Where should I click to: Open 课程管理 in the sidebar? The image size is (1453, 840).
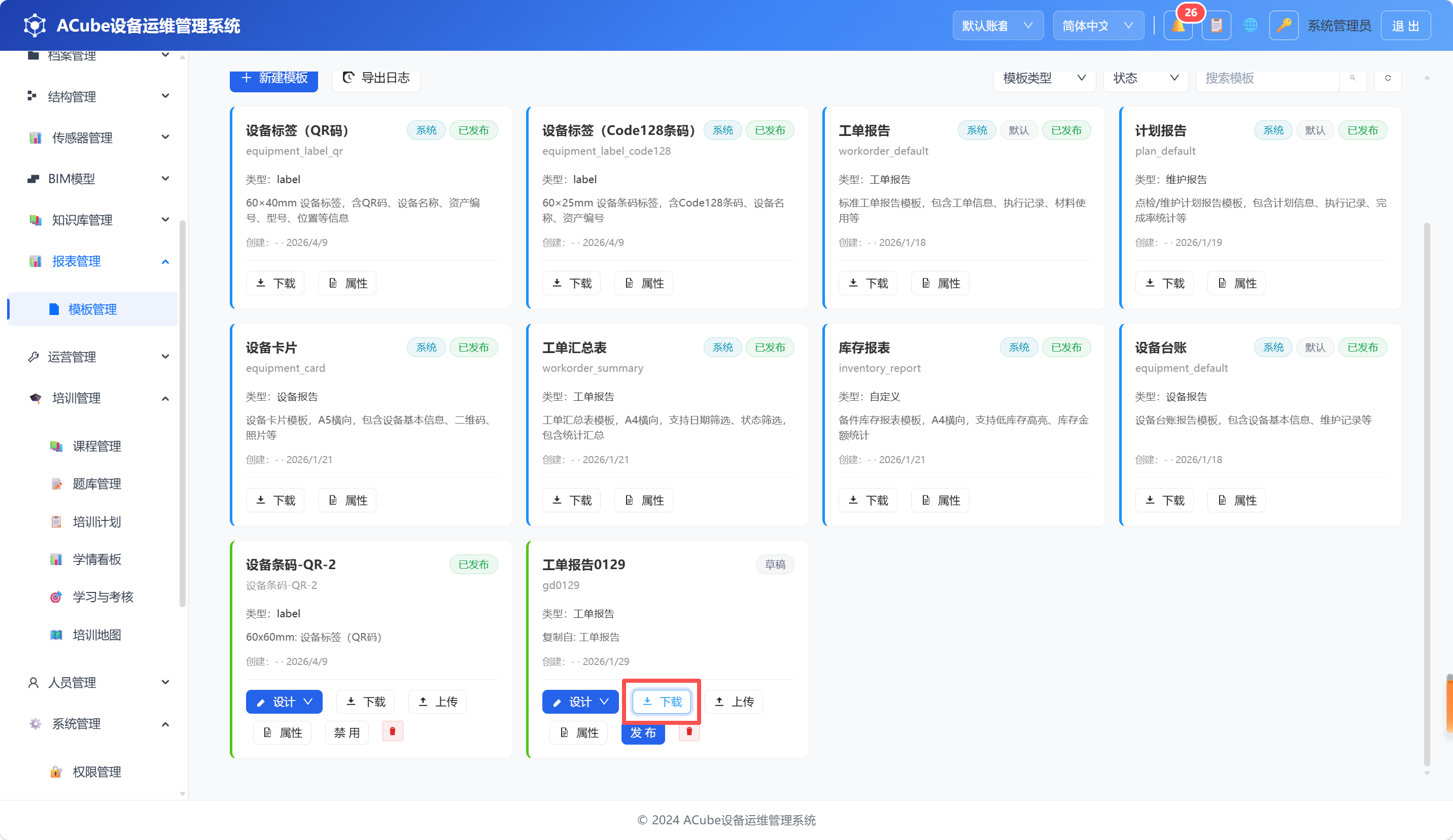coord(97,446)
